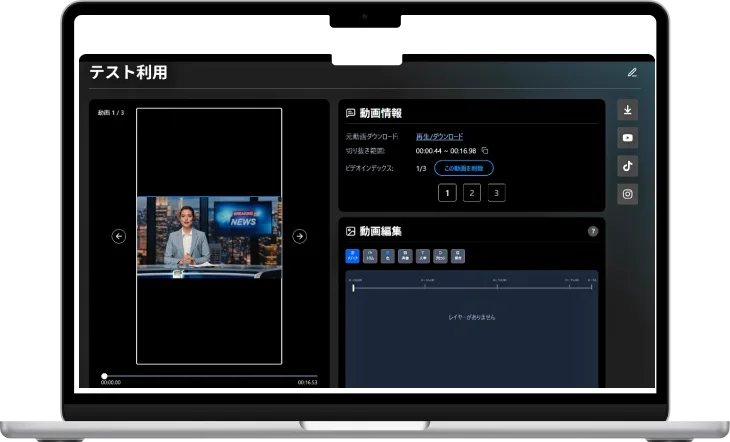730x442 pixels.
Task: Select the 文字 text tool tab
Action: pos(423,256)
